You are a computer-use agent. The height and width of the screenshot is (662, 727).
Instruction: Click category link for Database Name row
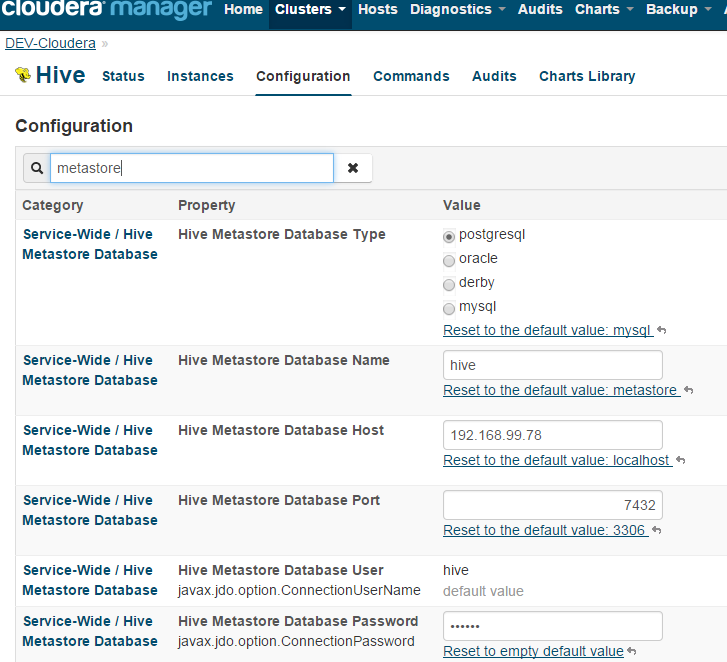[x=90, y=370]
